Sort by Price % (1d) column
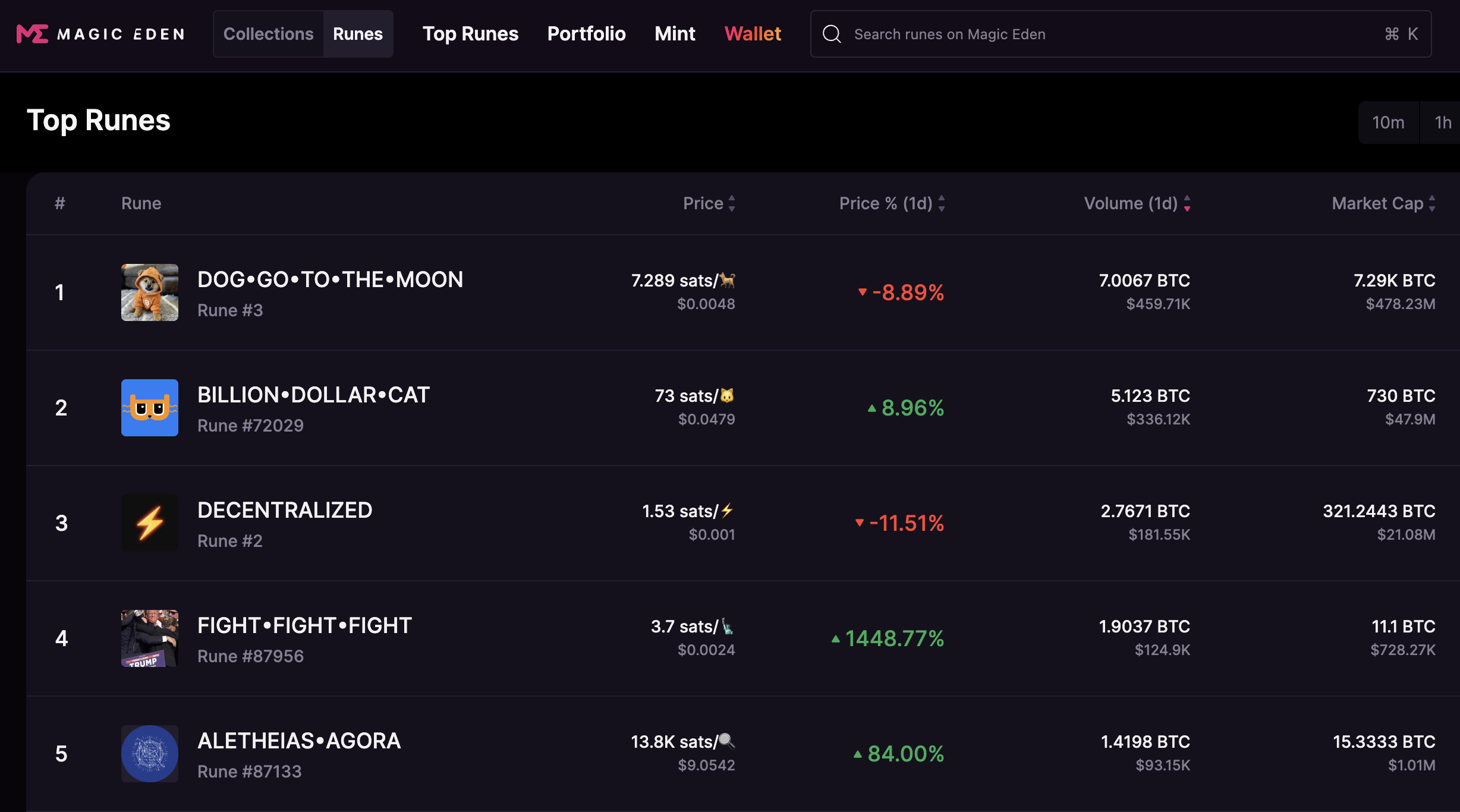 point(941,203)
